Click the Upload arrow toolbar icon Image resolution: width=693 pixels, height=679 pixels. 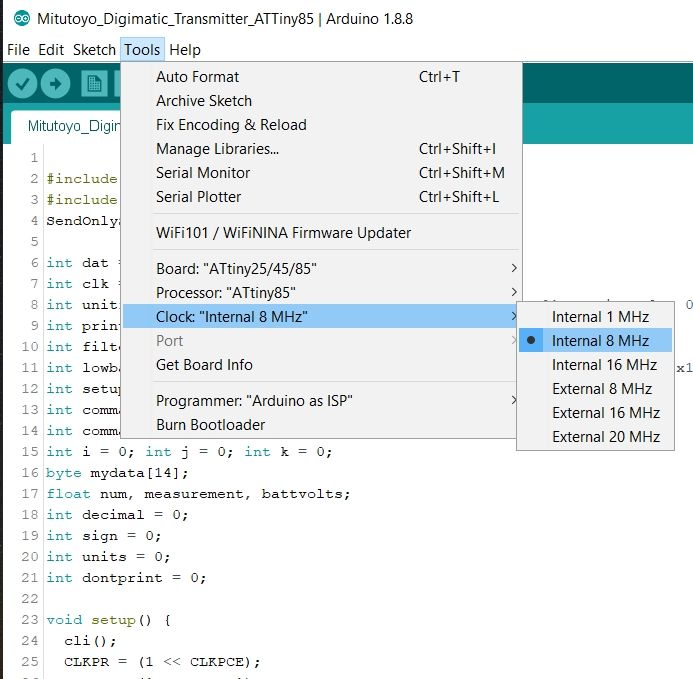click(x=55, y=84)
